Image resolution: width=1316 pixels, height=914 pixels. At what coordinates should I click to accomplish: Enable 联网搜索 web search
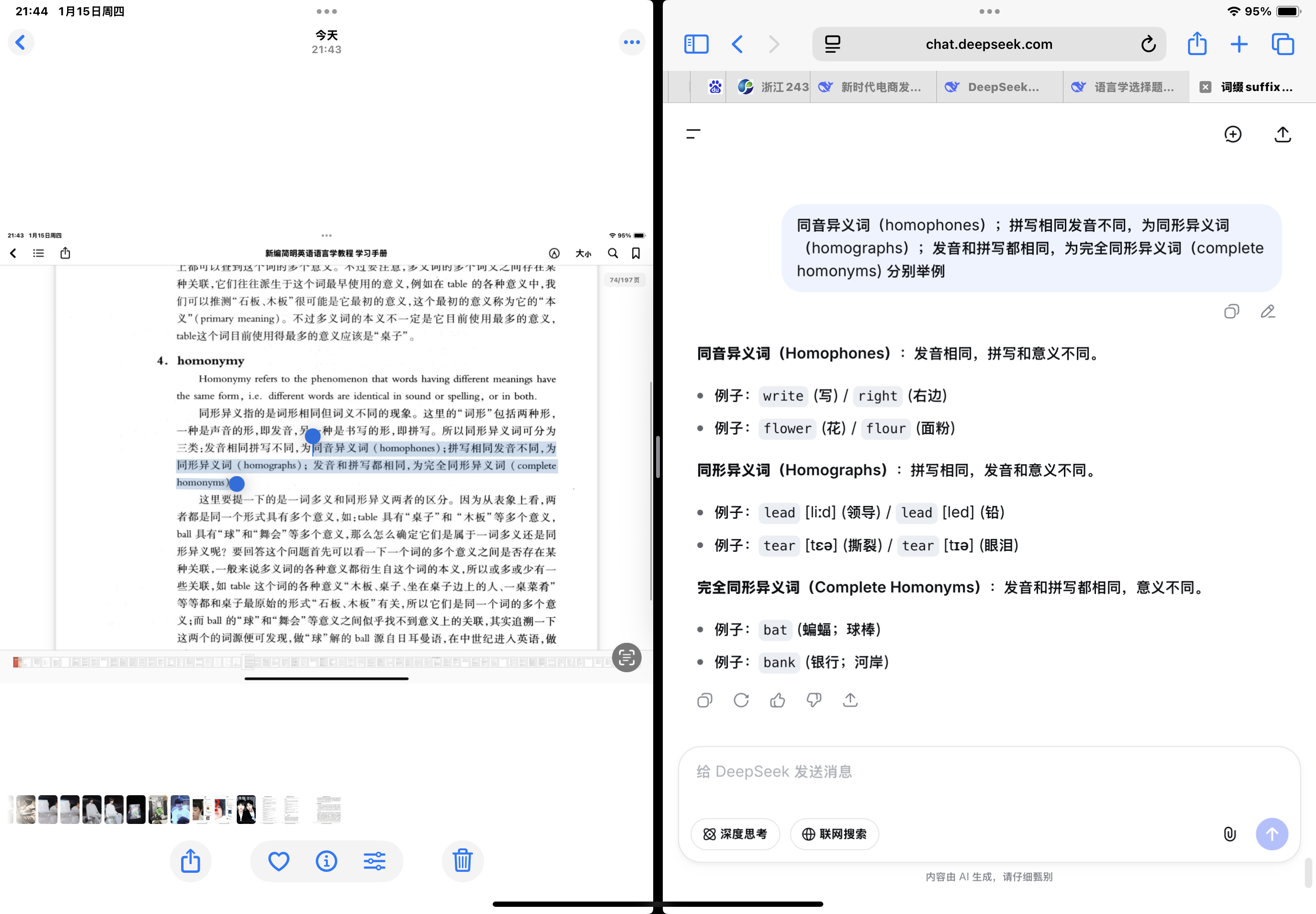tap(833, 834)
